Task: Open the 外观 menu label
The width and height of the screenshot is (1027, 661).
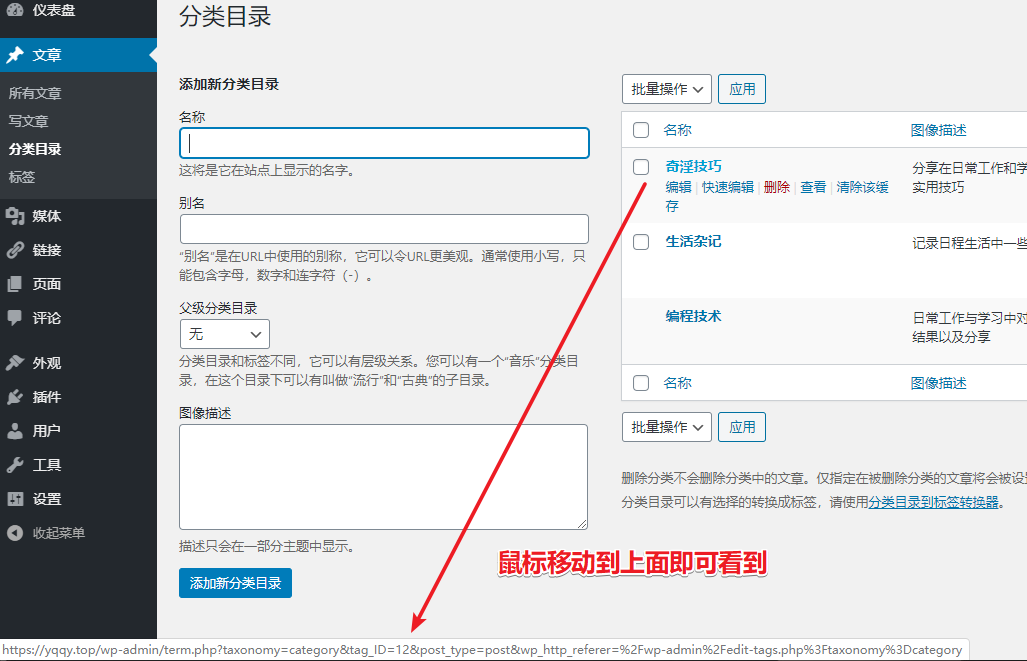Action: click(47, 363)
